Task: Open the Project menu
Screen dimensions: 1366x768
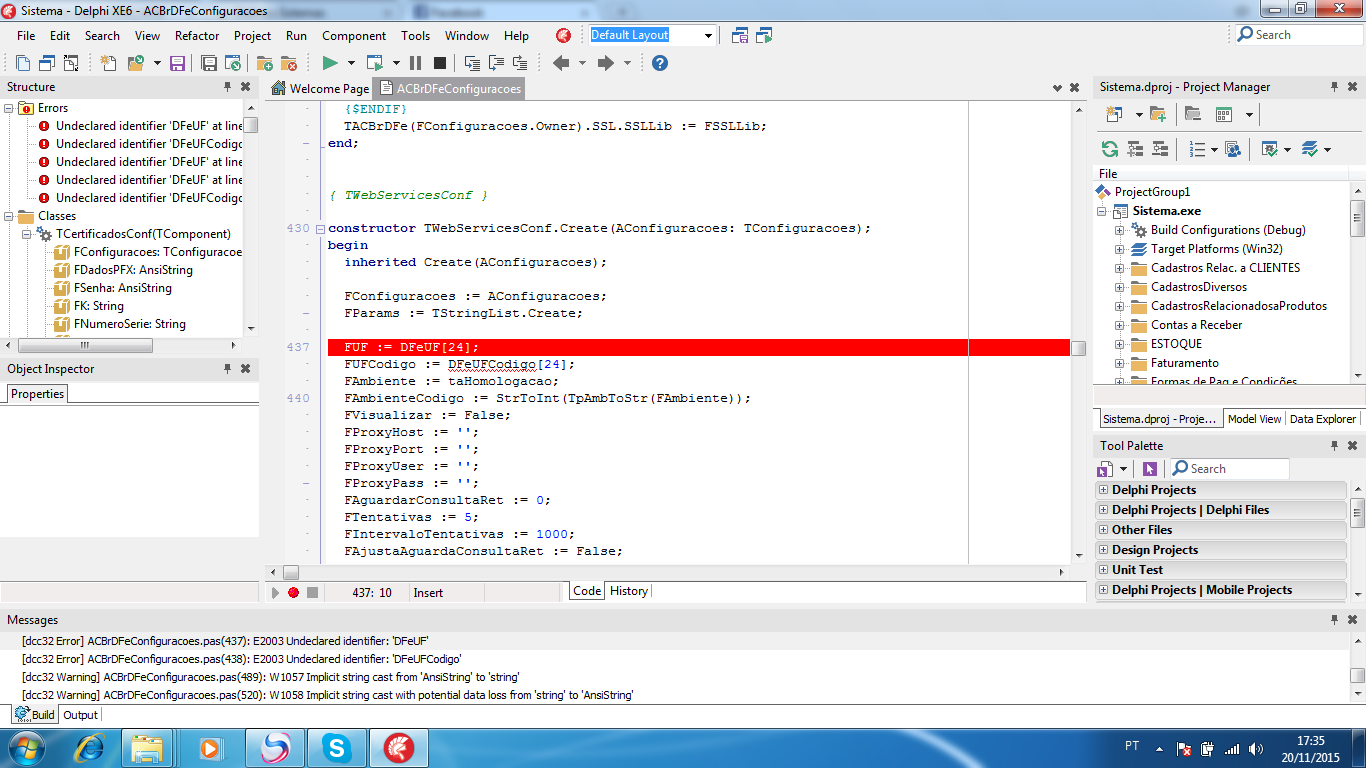Action: coord(252,35)
